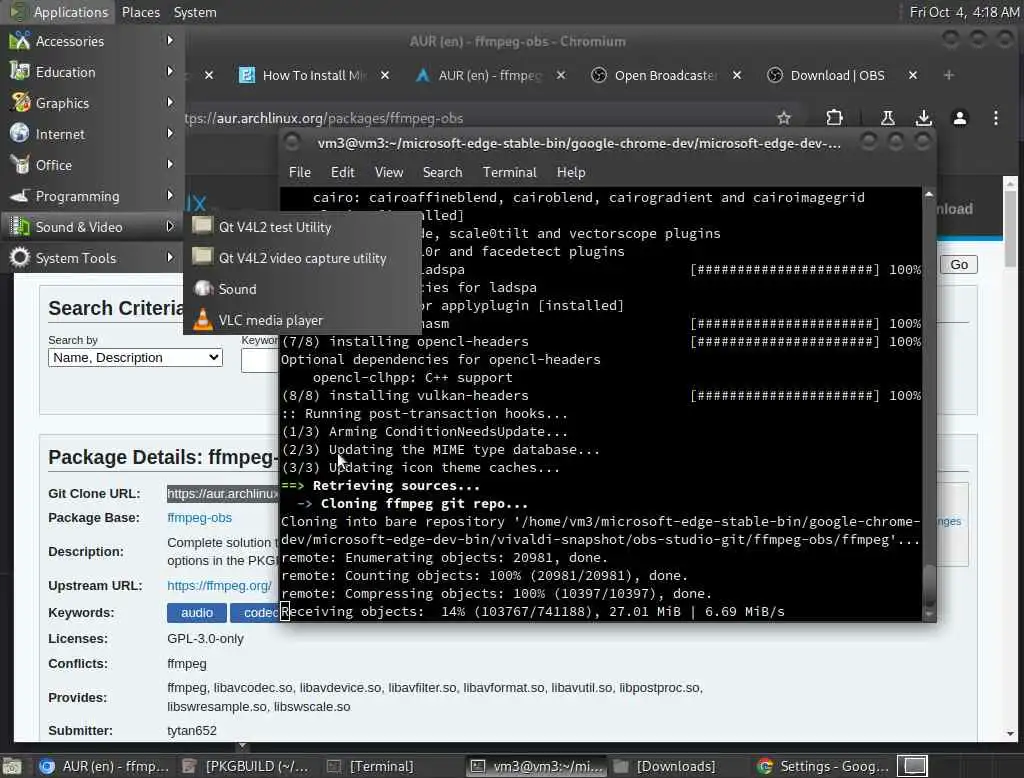Open the Education category icon
The width and height of the screenshot is (1024, 778).
coord(20,71)
